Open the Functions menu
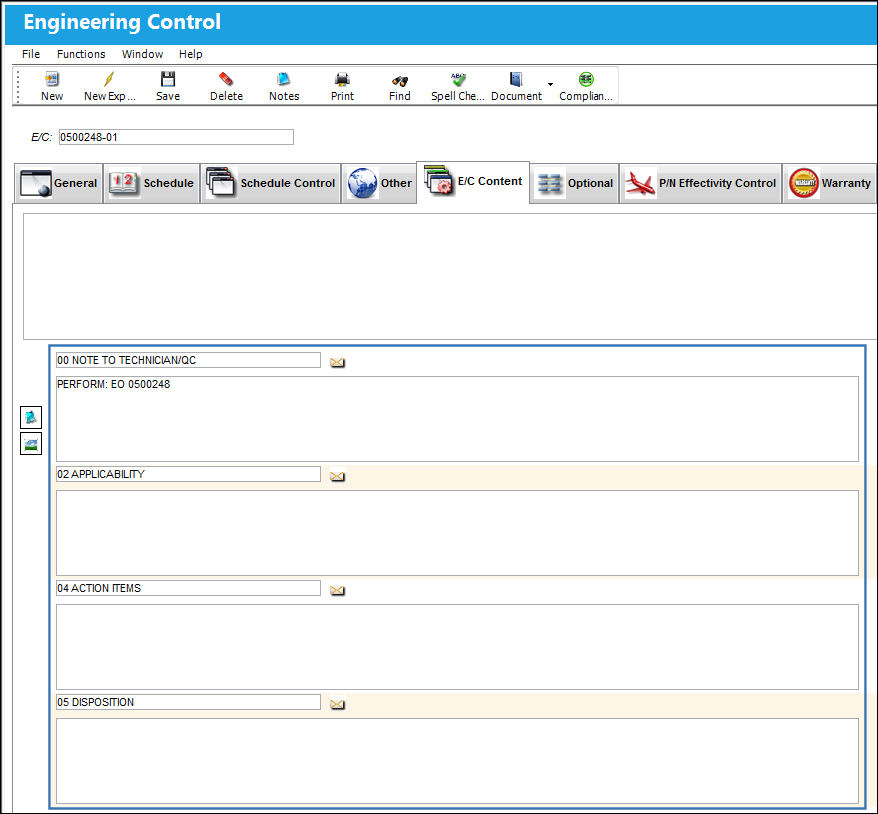The height and width of the screenshot is (814, 878). [x=81, y=54]
